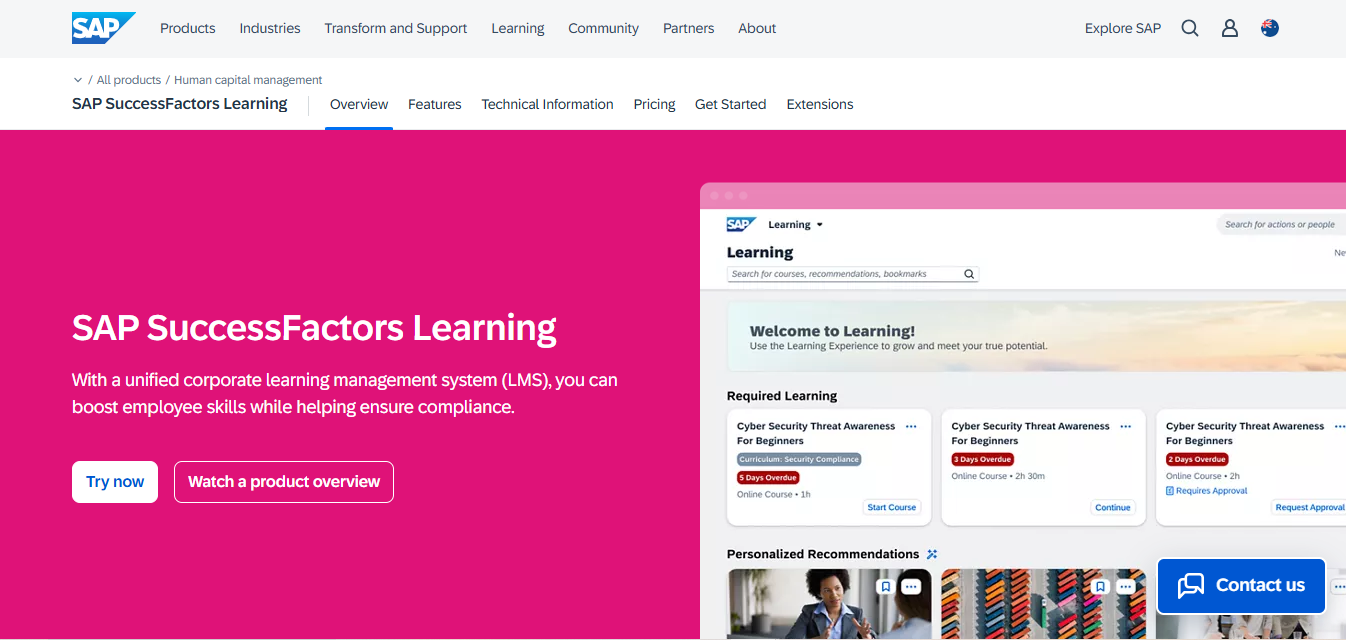Open ellipsis menu on shipping containers recommendation
The image size is (1346, 640).
[x=1126, y=587]
